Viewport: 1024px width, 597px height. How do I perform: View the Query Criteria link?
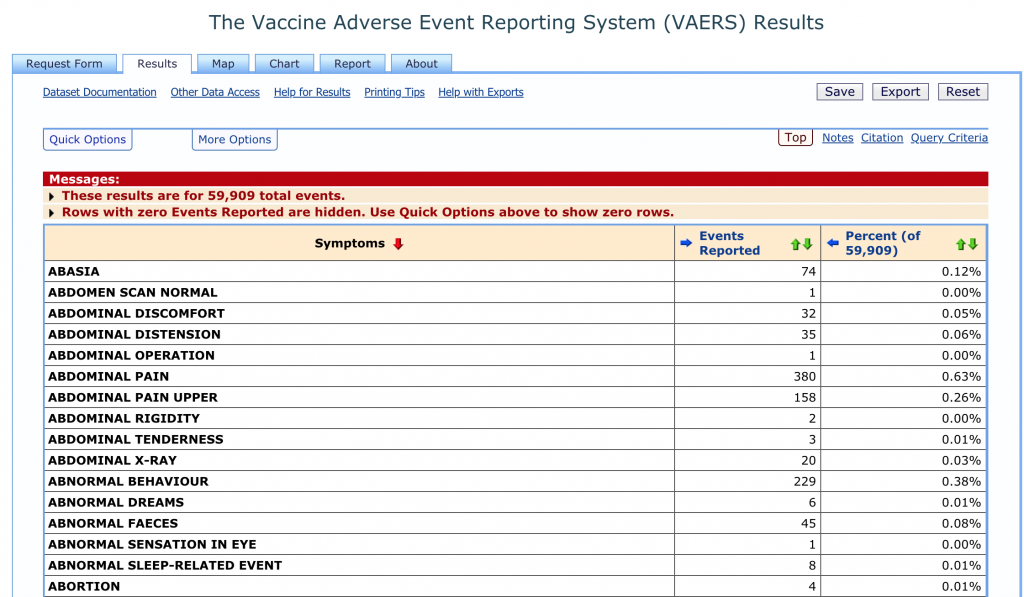point(950,138)
